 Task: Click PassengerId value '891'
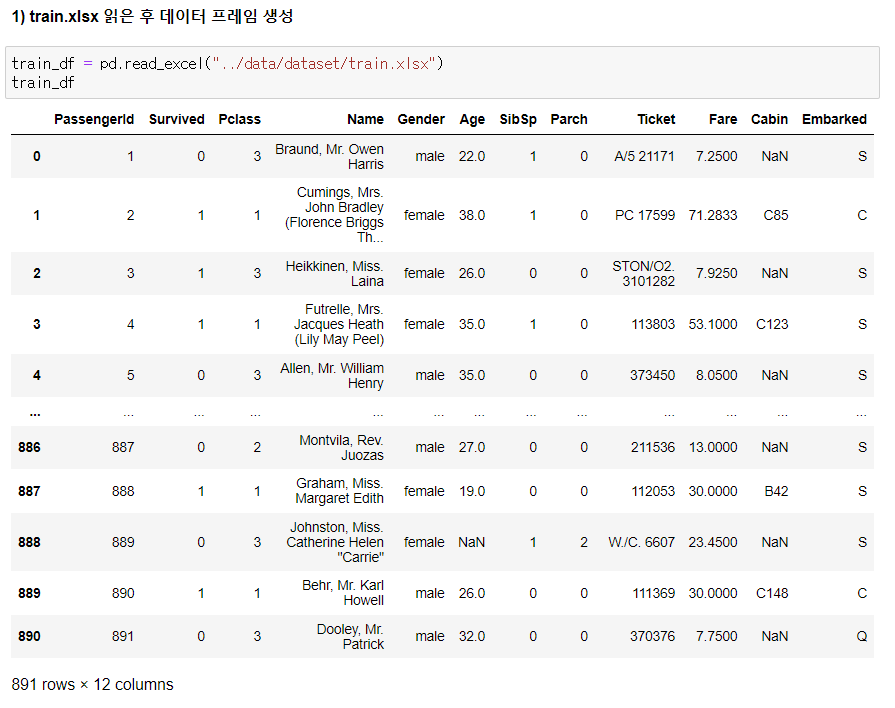123,636
